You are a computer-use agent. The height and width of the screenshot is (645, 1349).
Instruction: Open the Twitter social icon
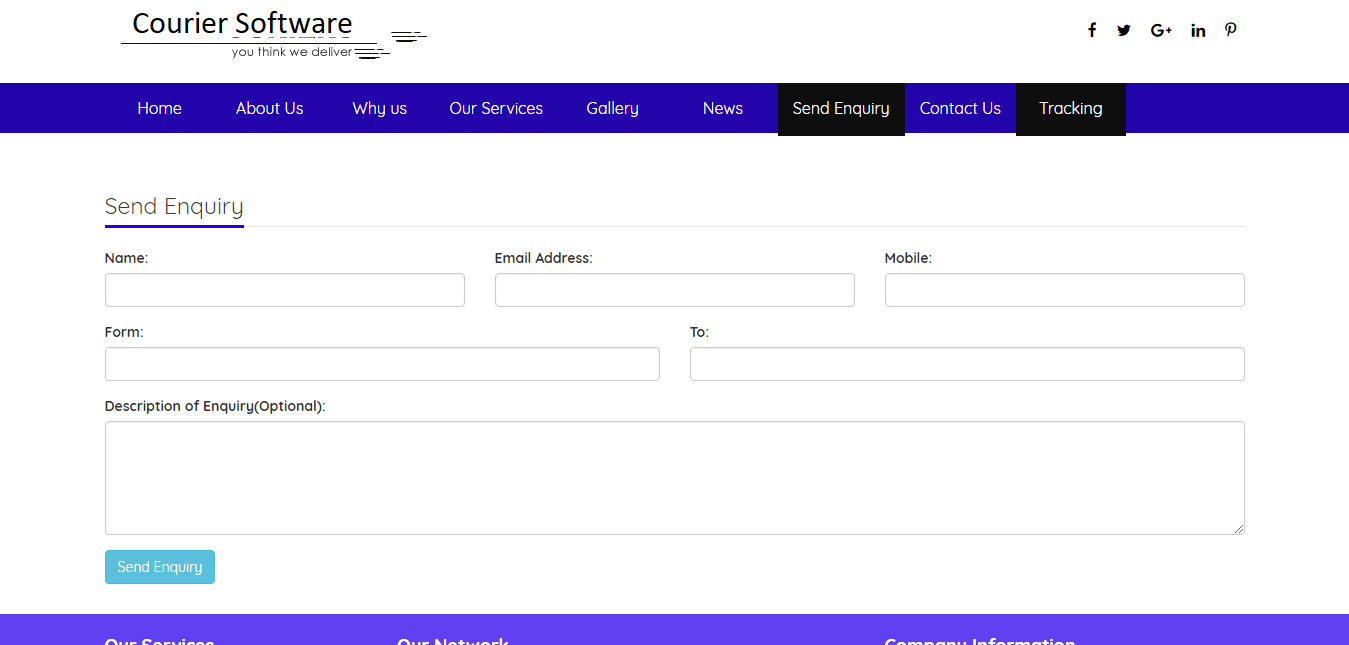tap(1123, 30)
